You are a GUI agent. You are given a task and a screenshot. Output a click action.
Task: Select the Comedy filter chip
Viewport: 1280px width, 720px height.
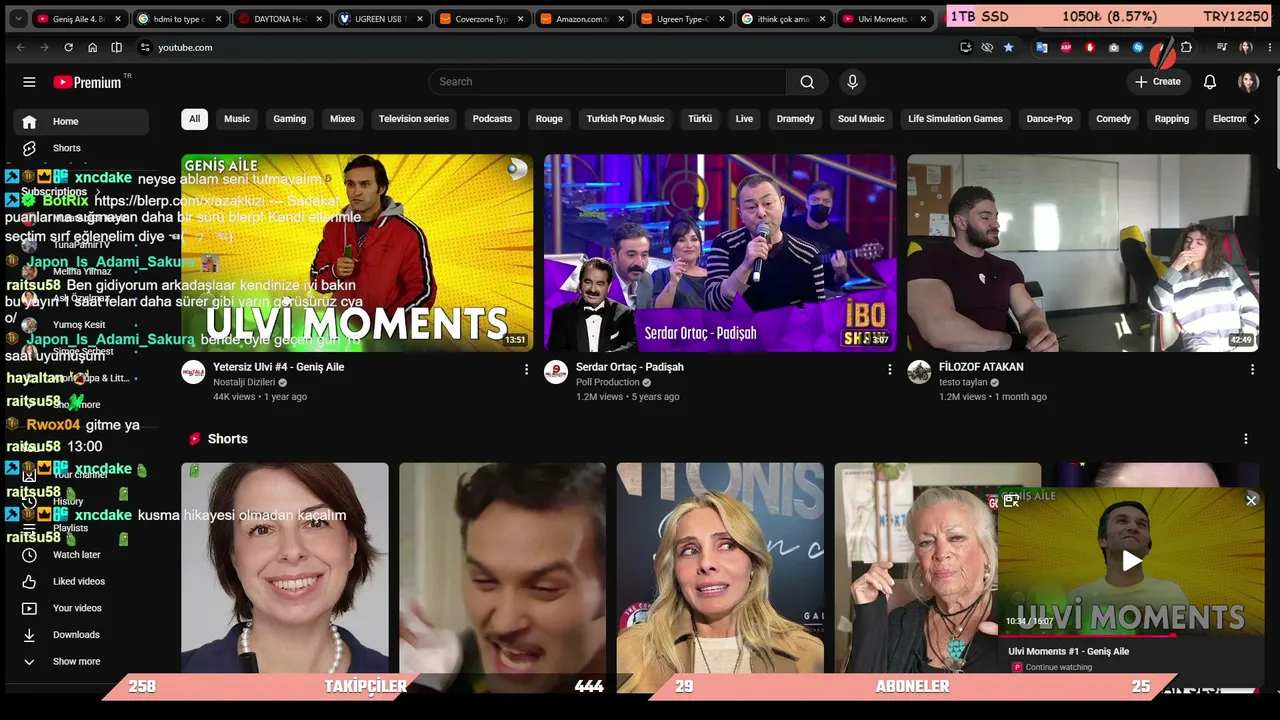[x=1113, y=119]
